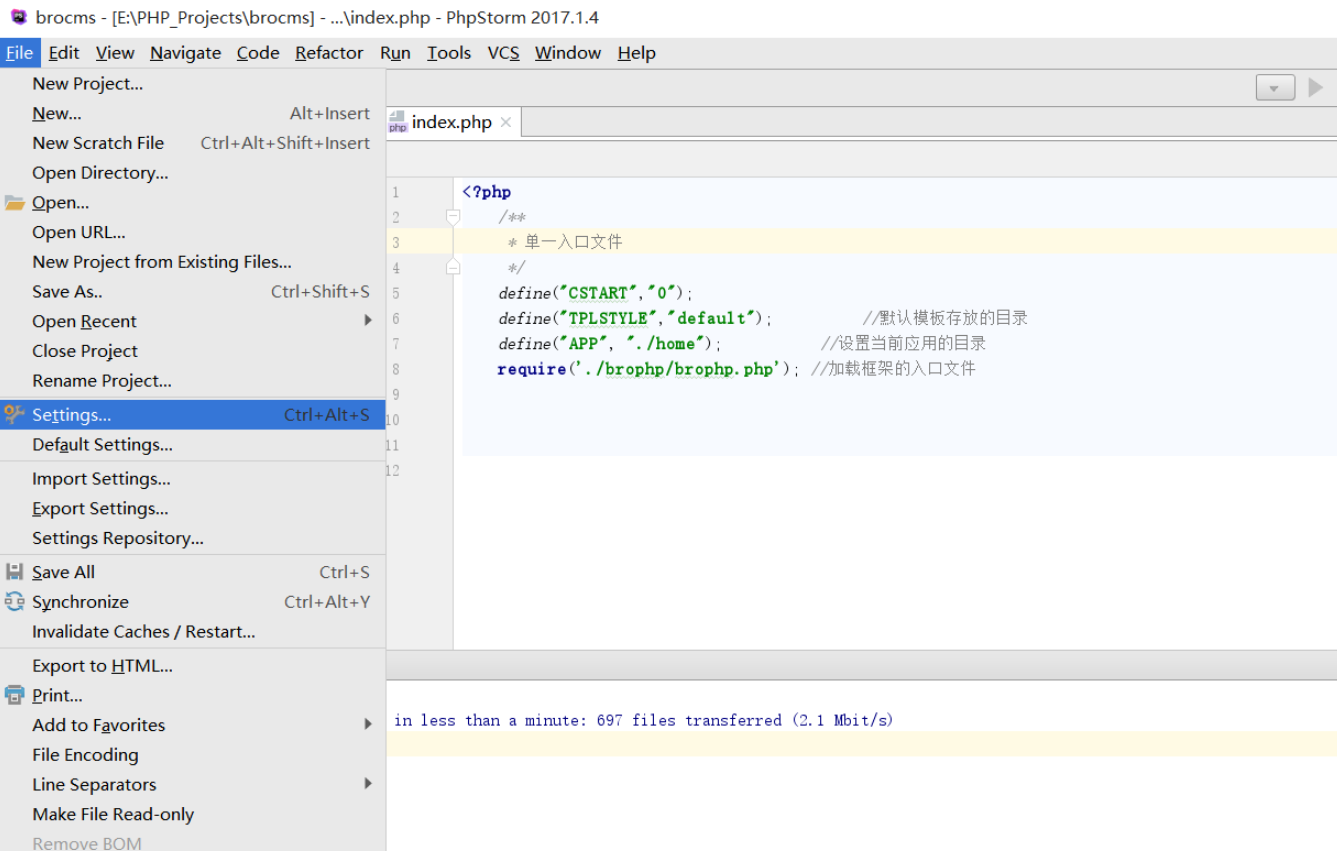Viewport: 1337px width, 851px height.
Task: Switch to the index.php editor tab
Action: click(x=453, y=122)
